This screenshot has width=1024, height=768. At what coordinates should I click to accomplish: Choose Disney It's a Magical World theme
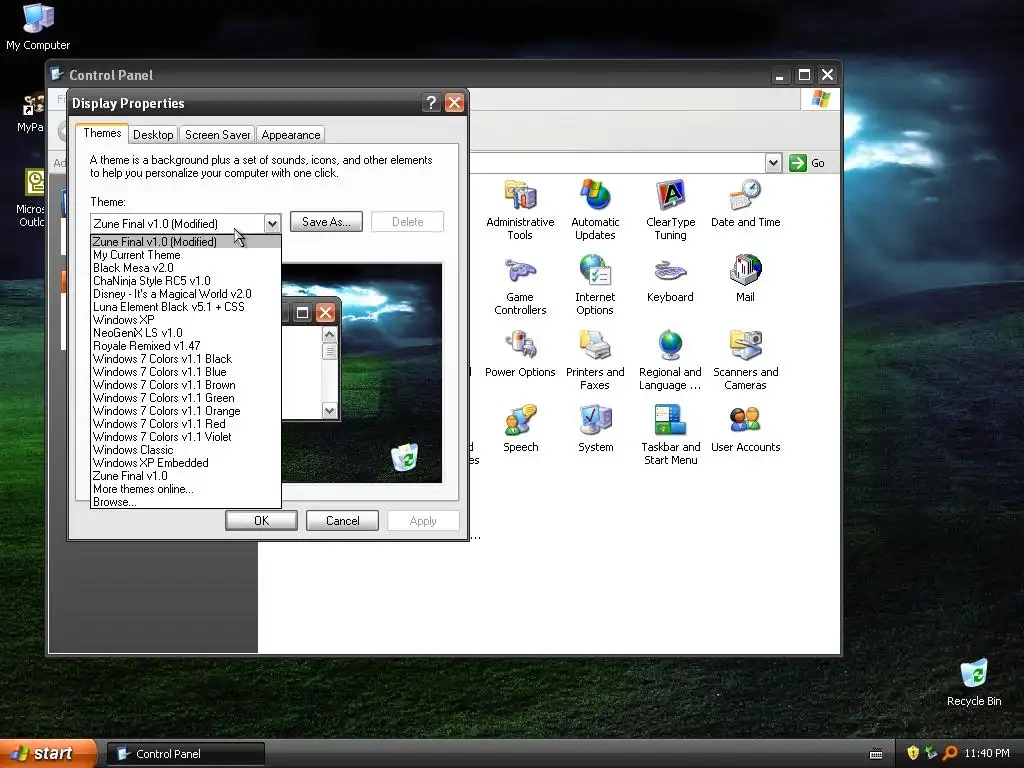[186, 294]
